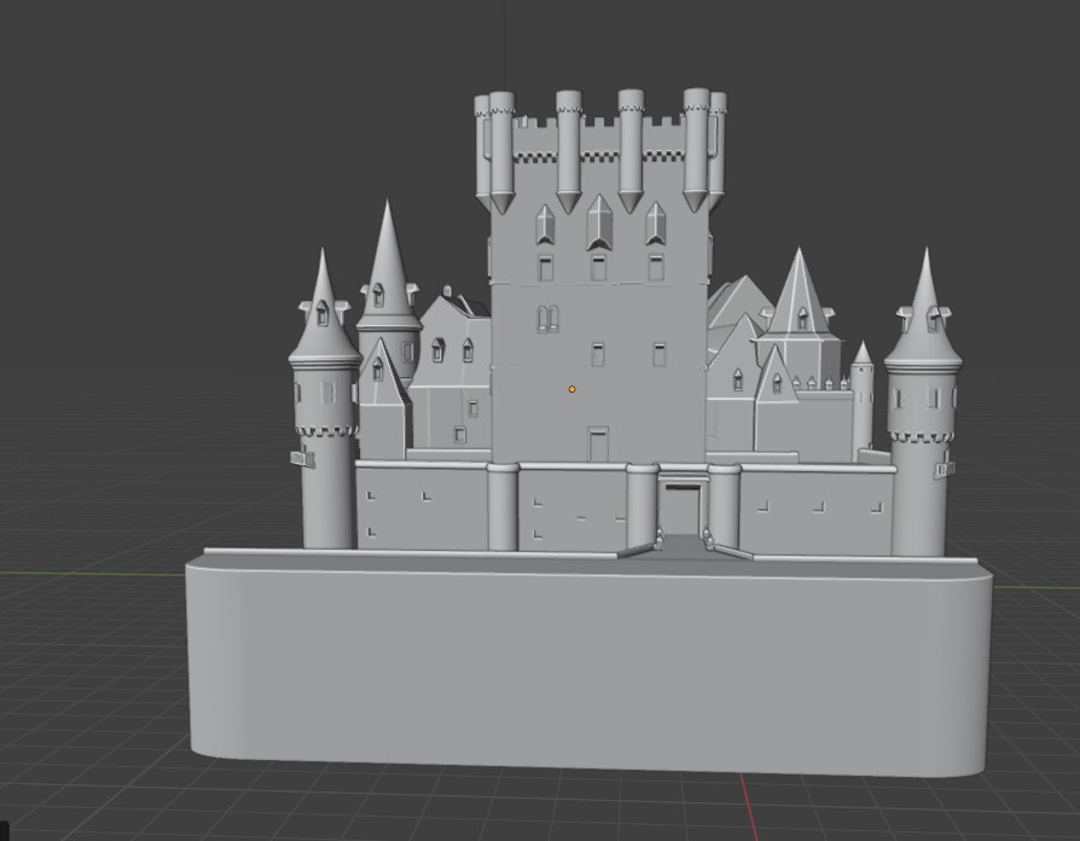Select the round pillar on left front wall
Viewport: 1080px width, 841px height.
(503, 508)
